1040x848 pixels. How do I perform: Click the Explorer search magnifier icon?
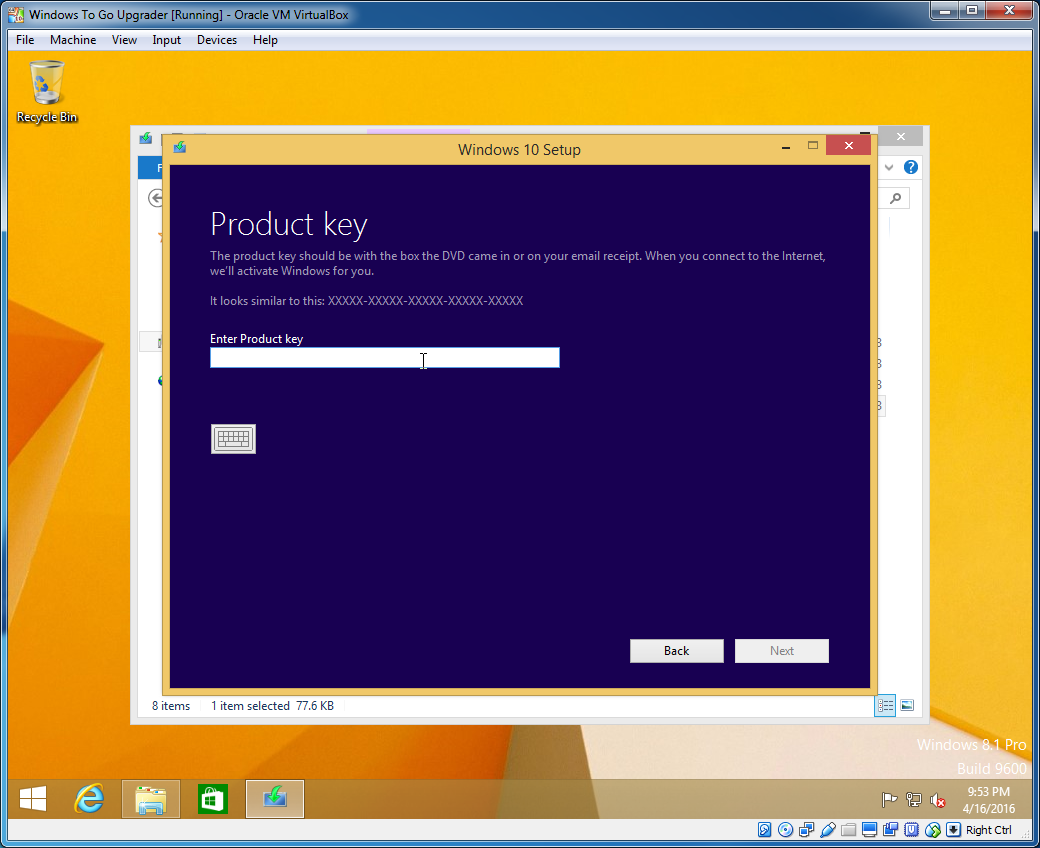[895, 198]
